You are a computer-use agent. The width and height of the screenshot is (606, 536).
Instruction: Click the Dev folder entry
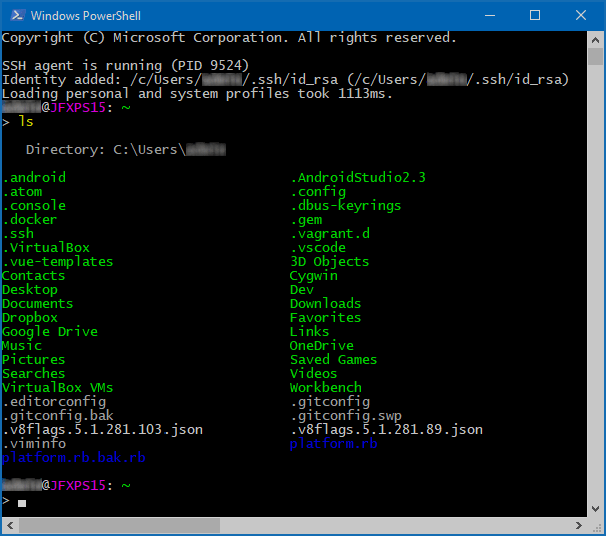point(302,289)
